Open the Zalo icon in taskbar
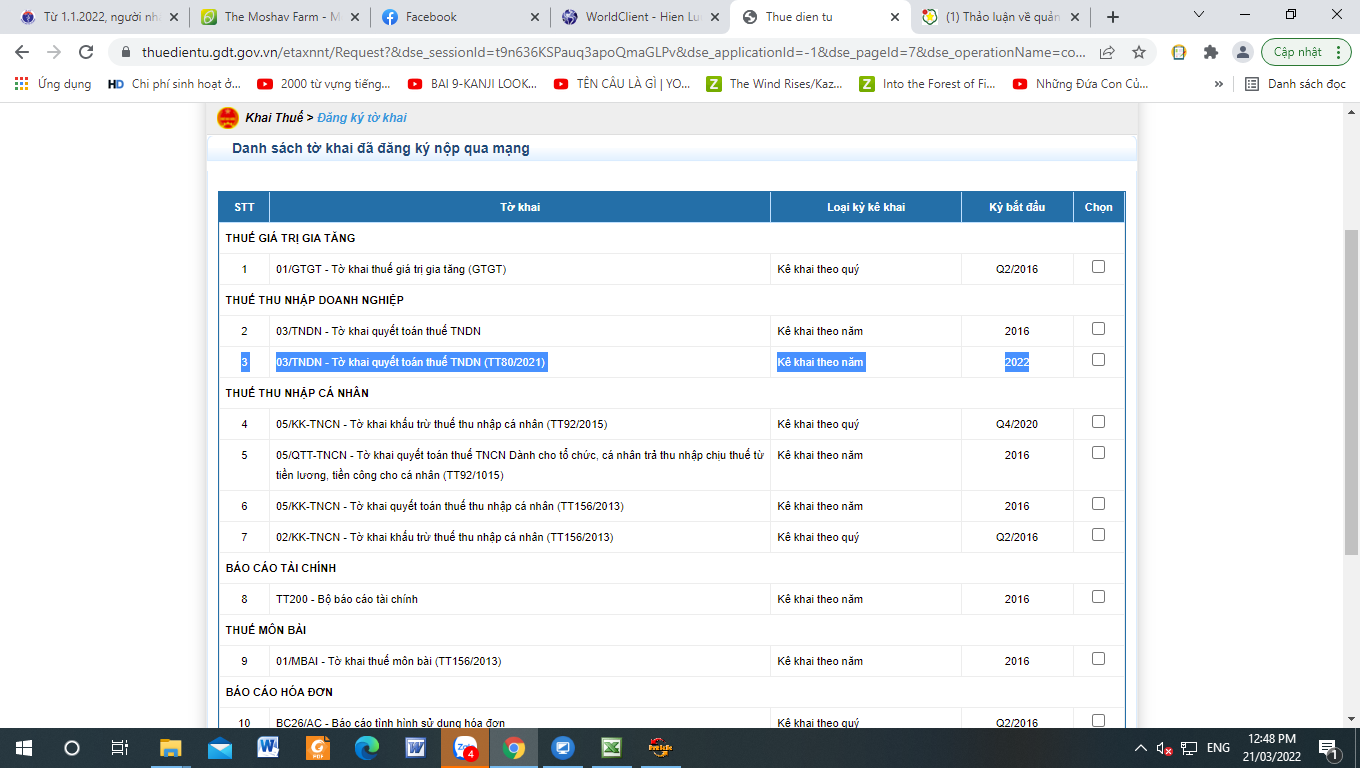The image size is (1360, 768). 465,747
